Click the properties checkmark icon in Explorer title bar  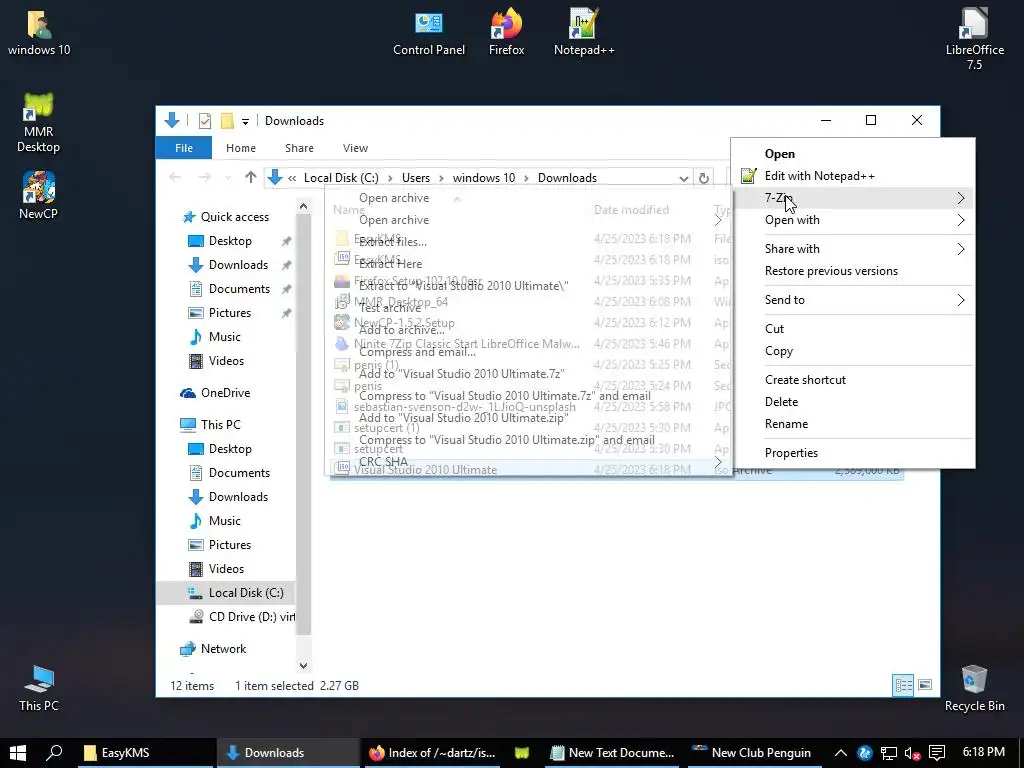click(204, 121)
